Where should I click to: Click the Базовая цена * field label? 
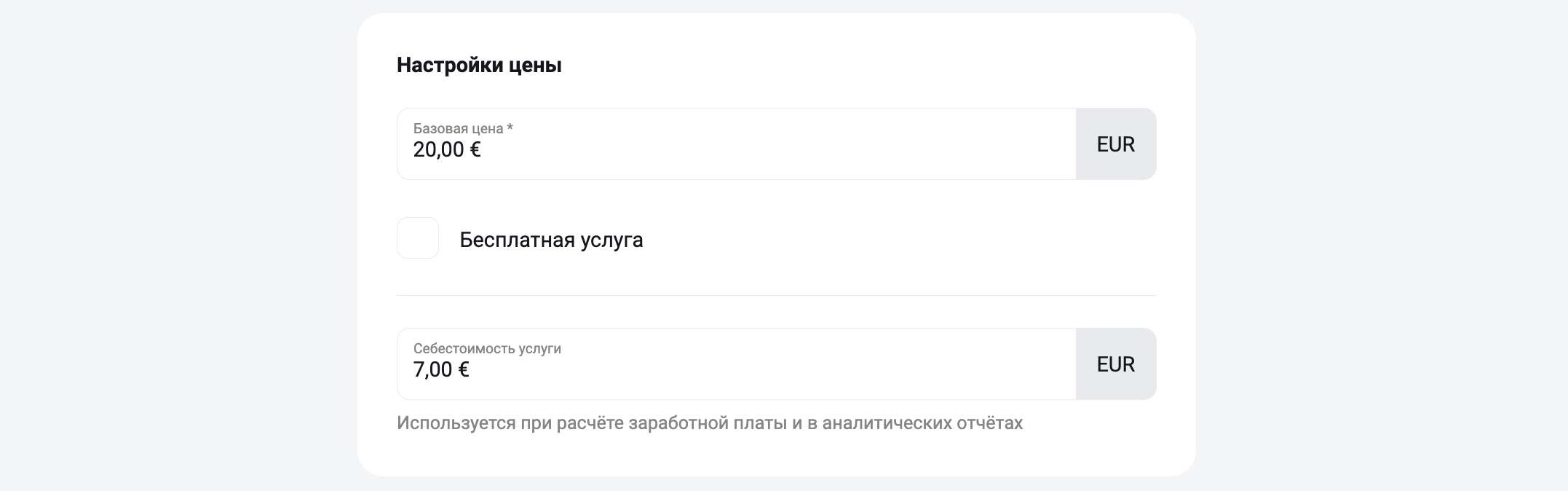tap(463, 128)
